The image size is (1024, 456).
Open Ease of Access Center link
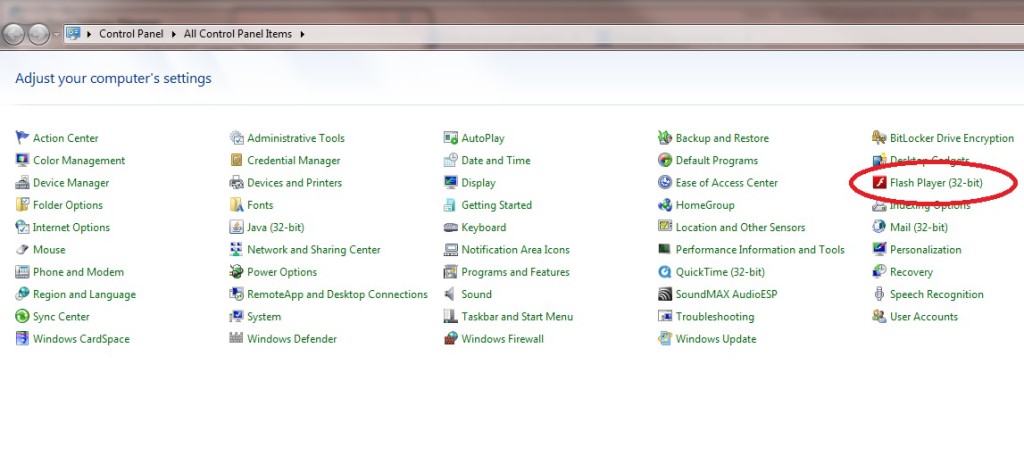pyautogui.click(x=726, y=183)
